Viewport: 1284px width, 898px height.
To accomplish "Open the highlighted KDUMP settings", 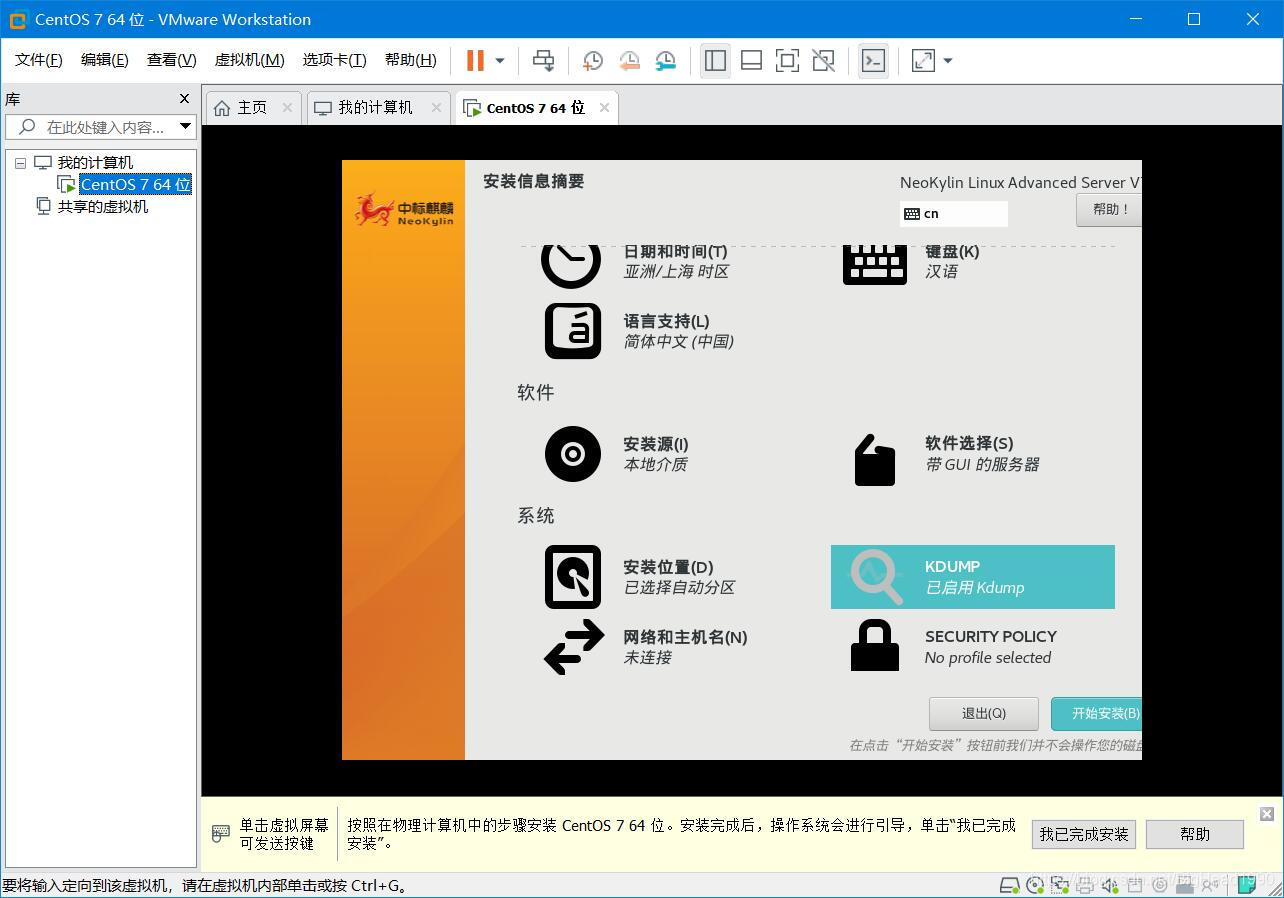I will [973, 577].
